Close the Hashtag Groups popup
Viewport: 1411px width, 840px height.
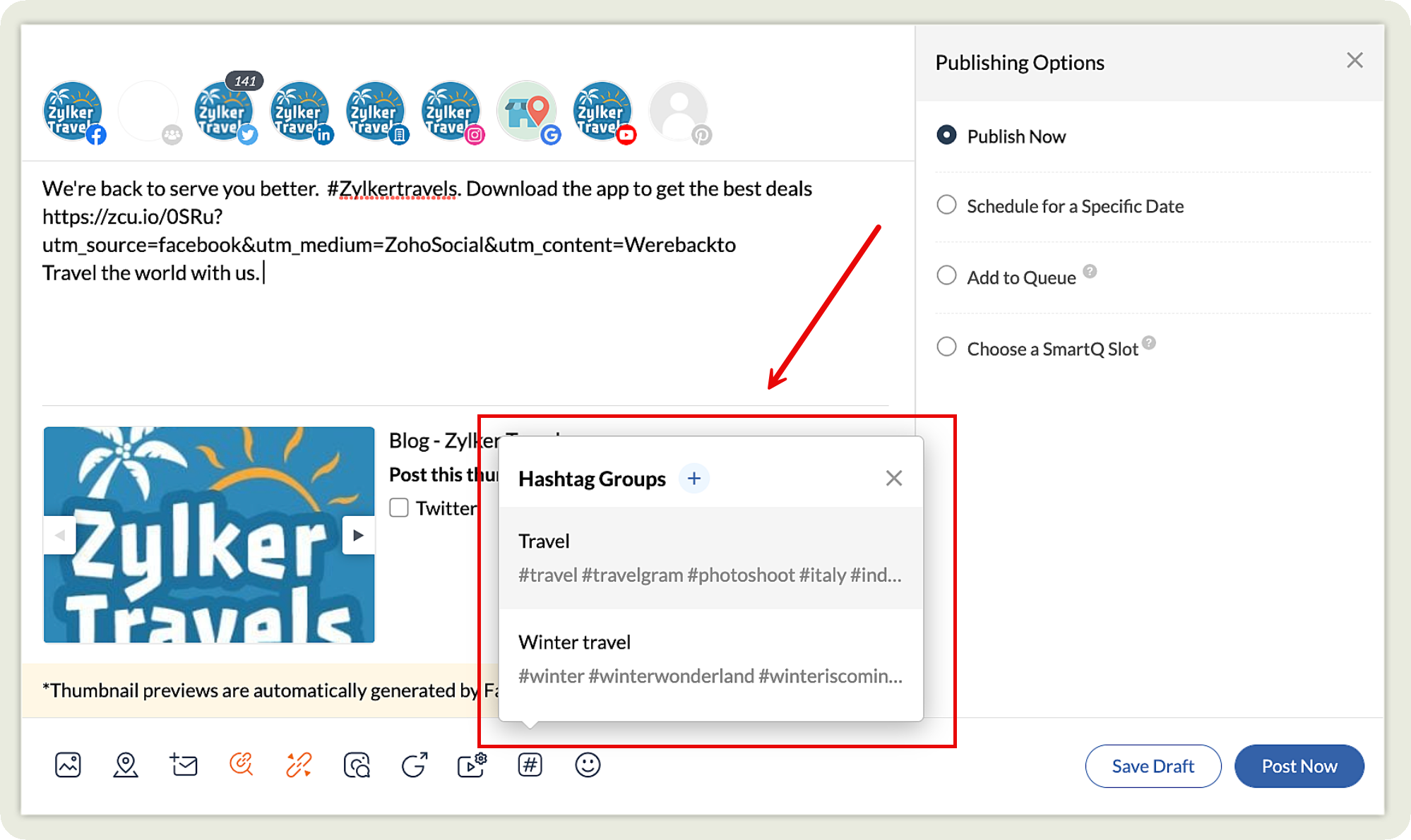(893, 478)
